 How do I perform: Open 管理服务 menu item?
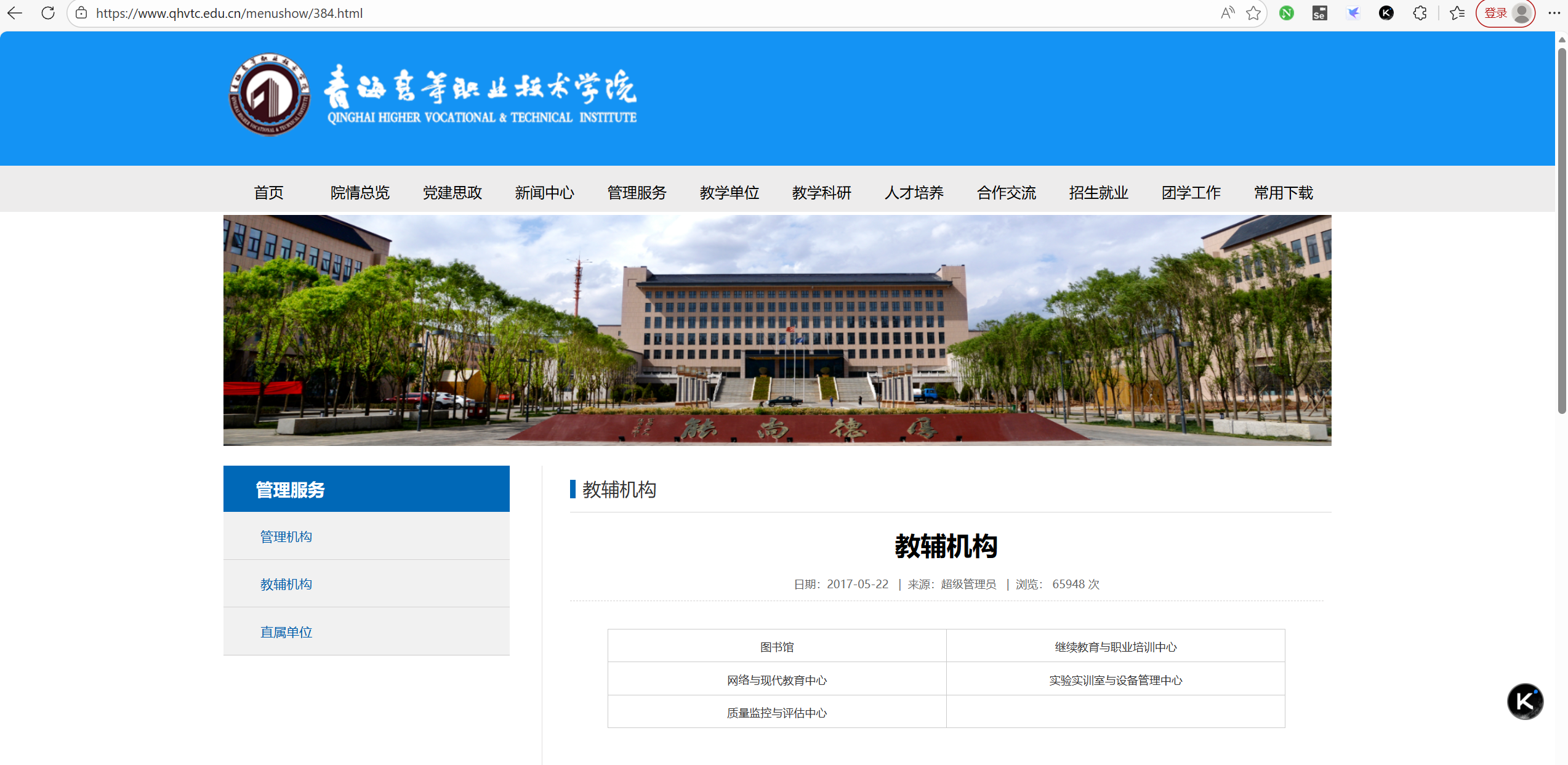click(637, 193)
